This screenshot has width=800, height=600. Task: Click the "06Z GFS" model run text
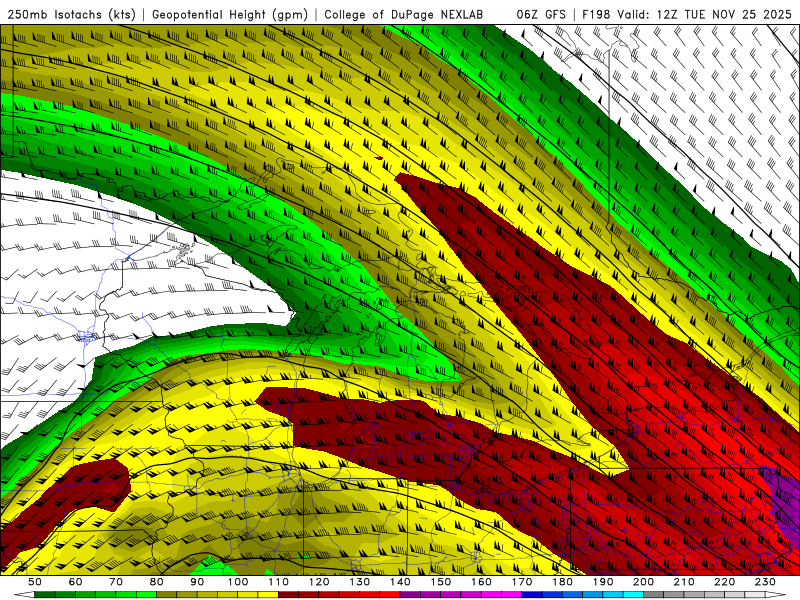tap(541, 14)
